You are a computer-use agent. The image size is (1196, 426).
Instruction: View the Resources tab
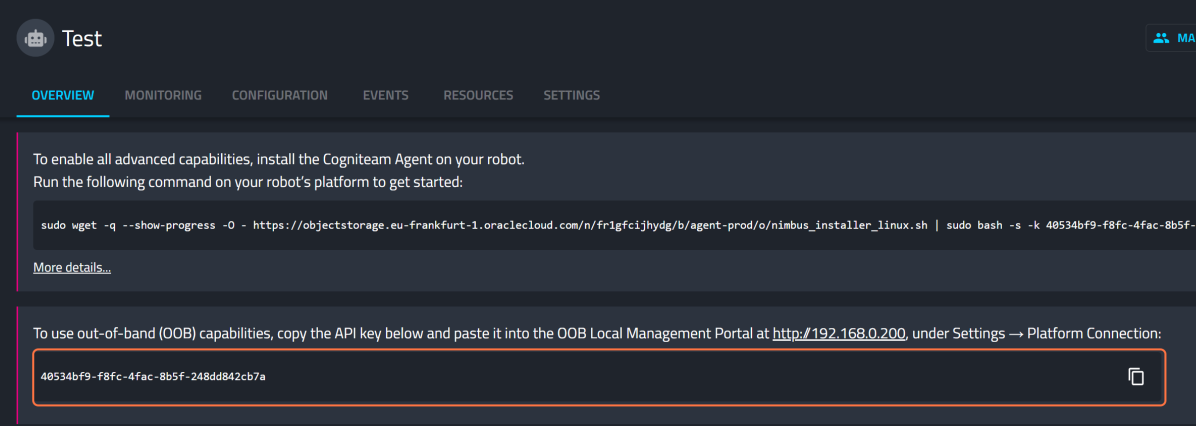(478, 96)
